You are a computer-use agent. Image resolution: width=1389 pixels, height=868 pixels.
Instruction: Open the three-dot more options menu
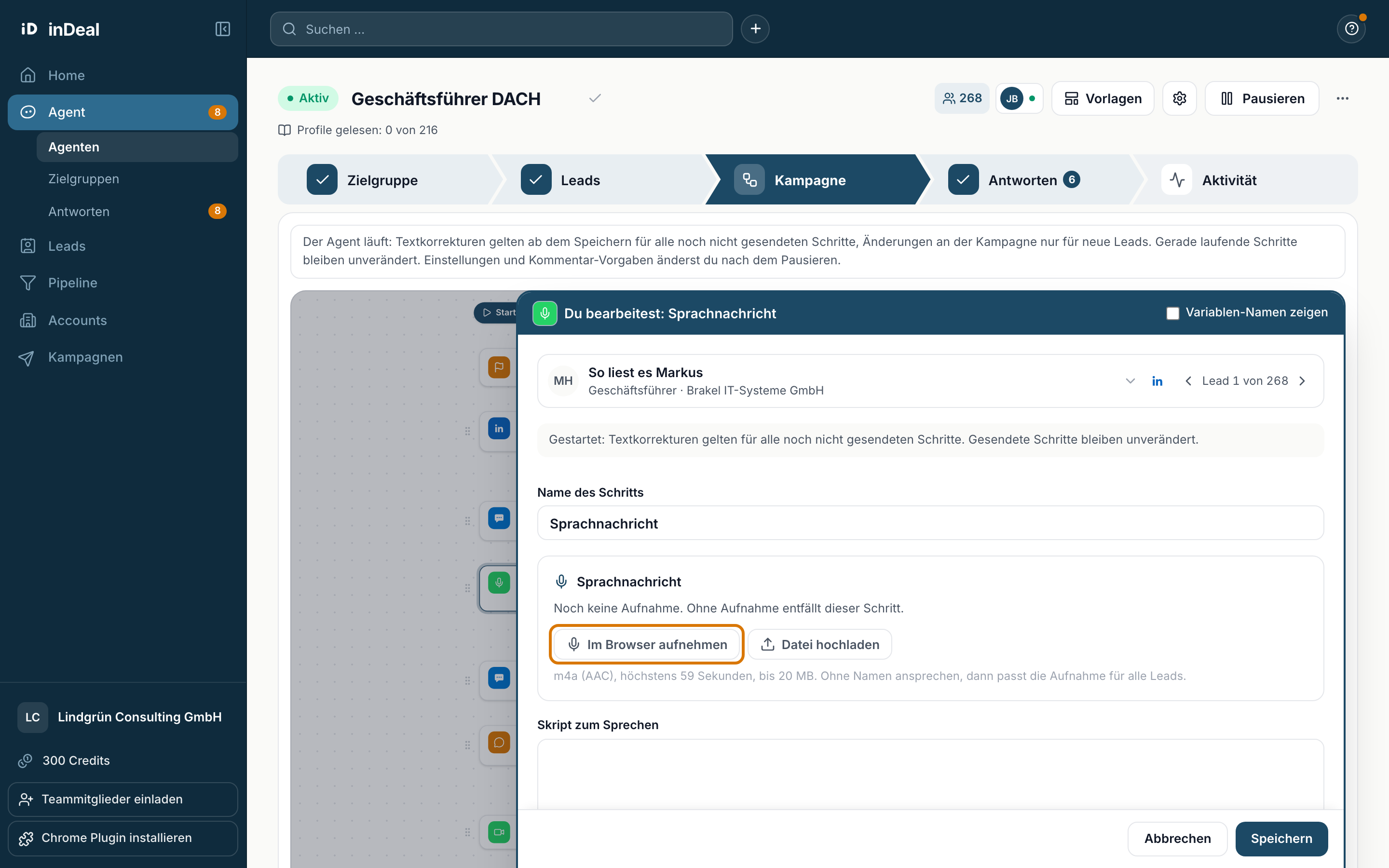(x=1343, y=98)
